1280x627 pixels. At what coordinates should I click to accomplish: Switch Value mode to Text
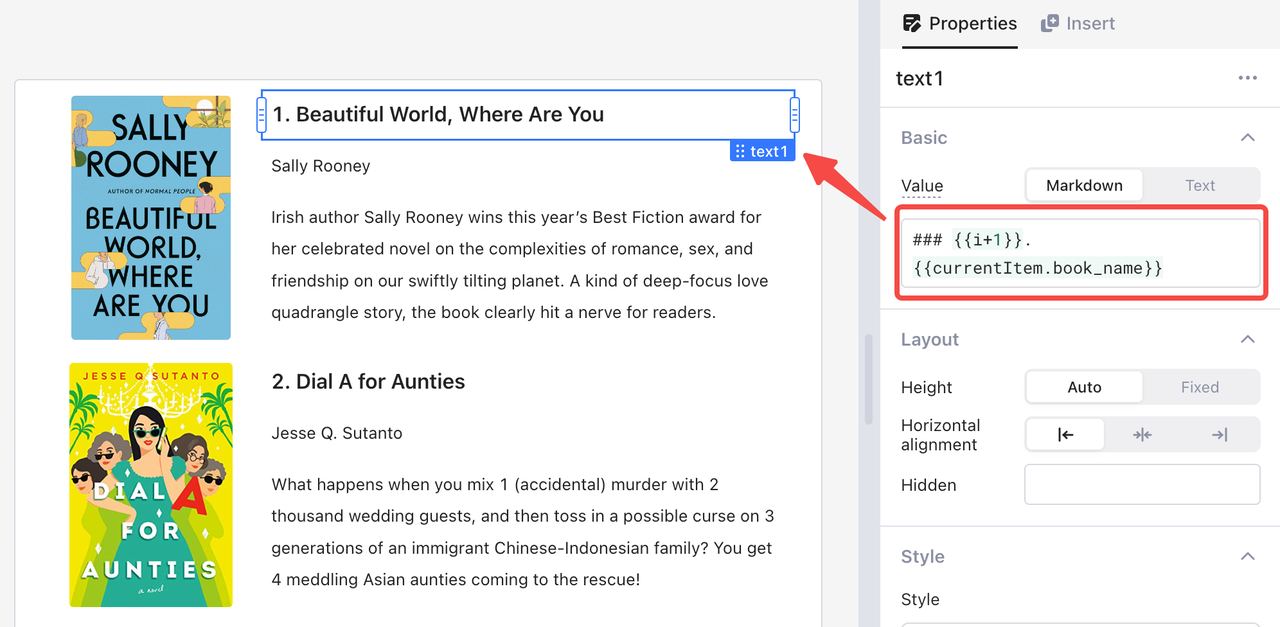click(1200, 185)
